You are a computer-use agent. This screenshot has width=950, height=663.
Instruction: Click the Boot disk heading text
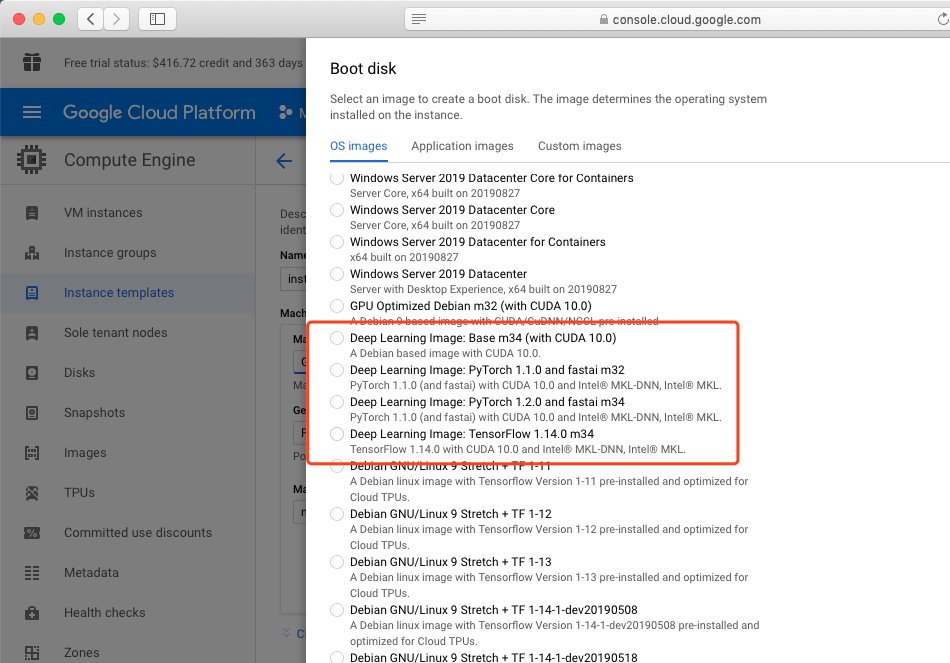click(363, 68)
